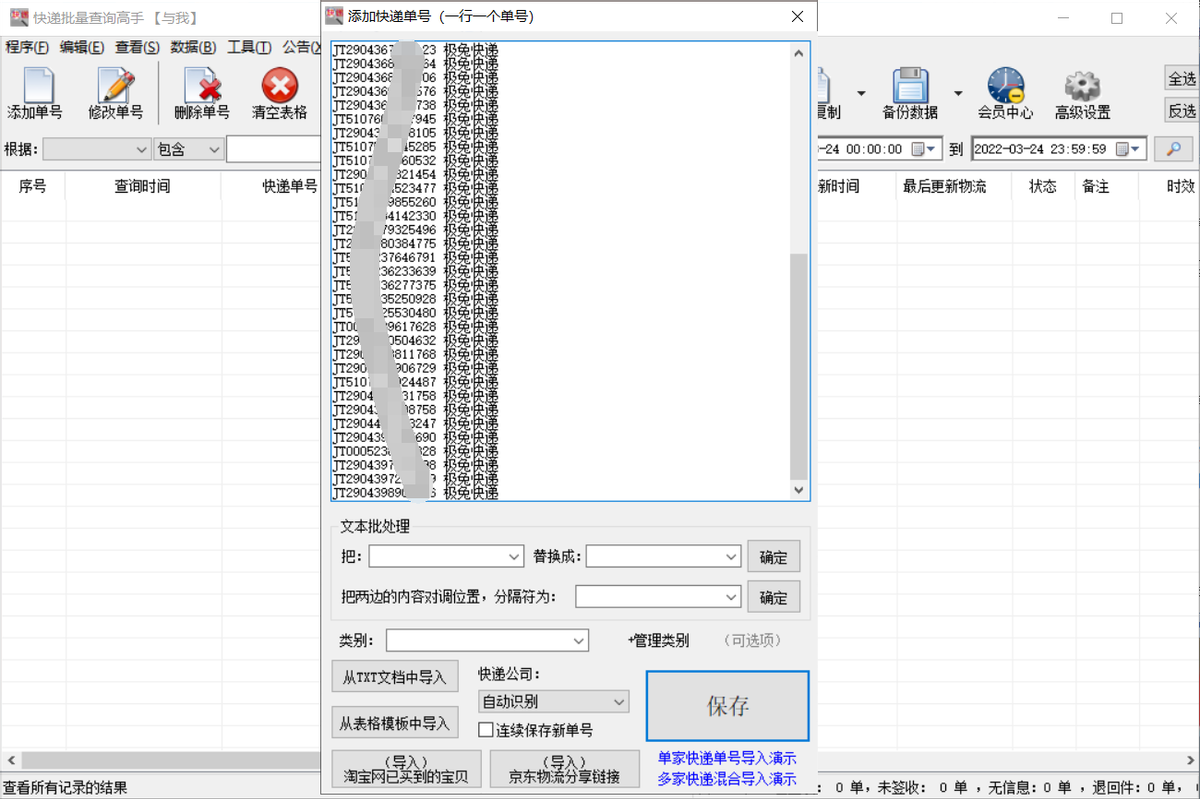This screenshot has width=1200, height=799.
Task: Click the list scrollbar up arrow
Action: pyautogui.click(x=797, y=53)
